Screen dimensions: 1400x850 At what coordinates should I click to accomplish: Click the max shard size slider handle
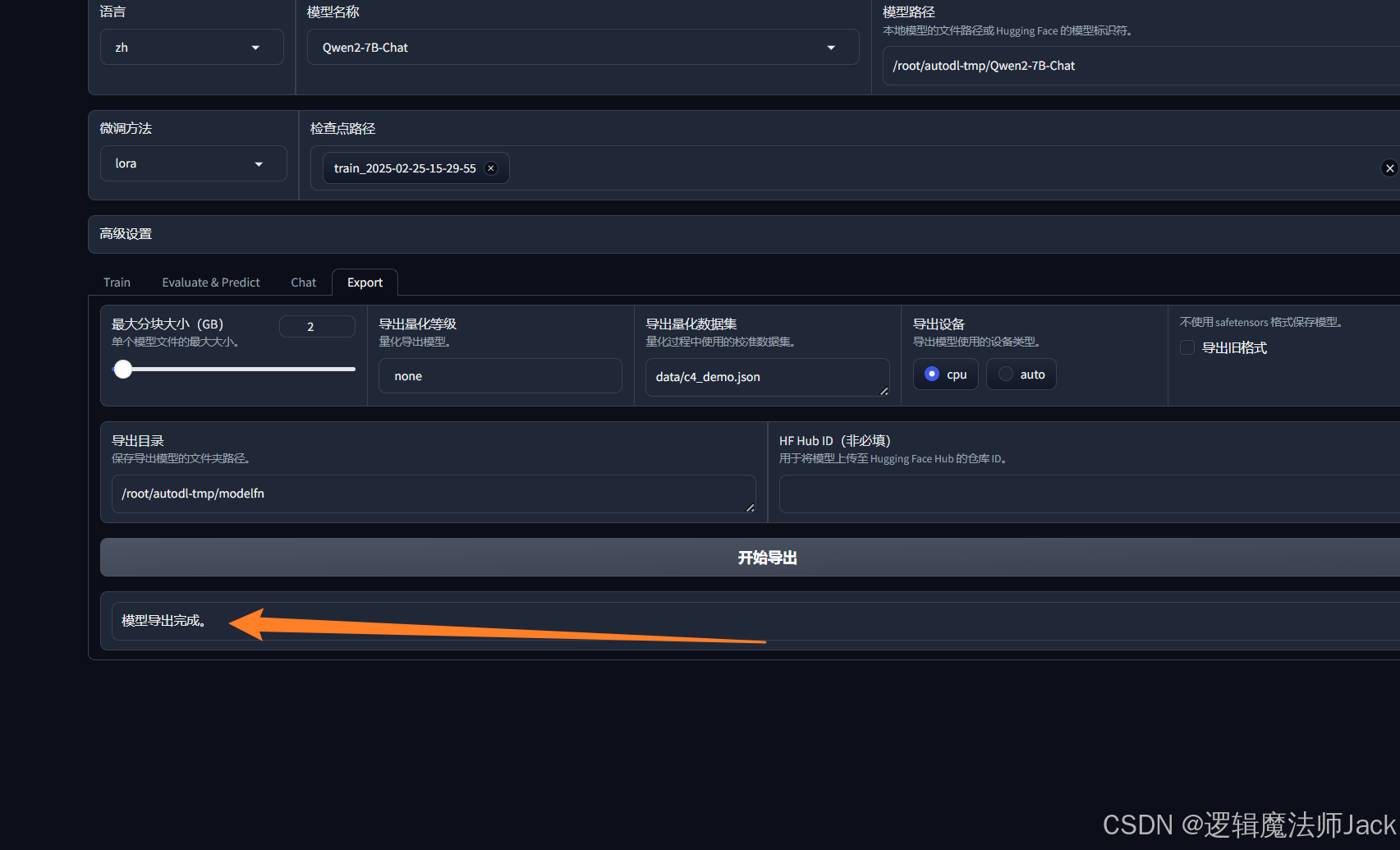[x=123, y=370]
